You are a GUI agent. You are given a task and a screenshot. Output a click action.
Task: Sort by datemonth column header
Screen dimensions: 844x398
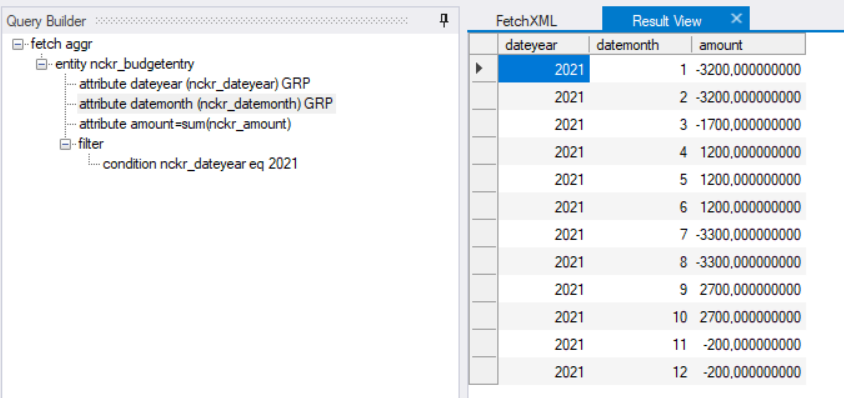[x=641, y=45]
